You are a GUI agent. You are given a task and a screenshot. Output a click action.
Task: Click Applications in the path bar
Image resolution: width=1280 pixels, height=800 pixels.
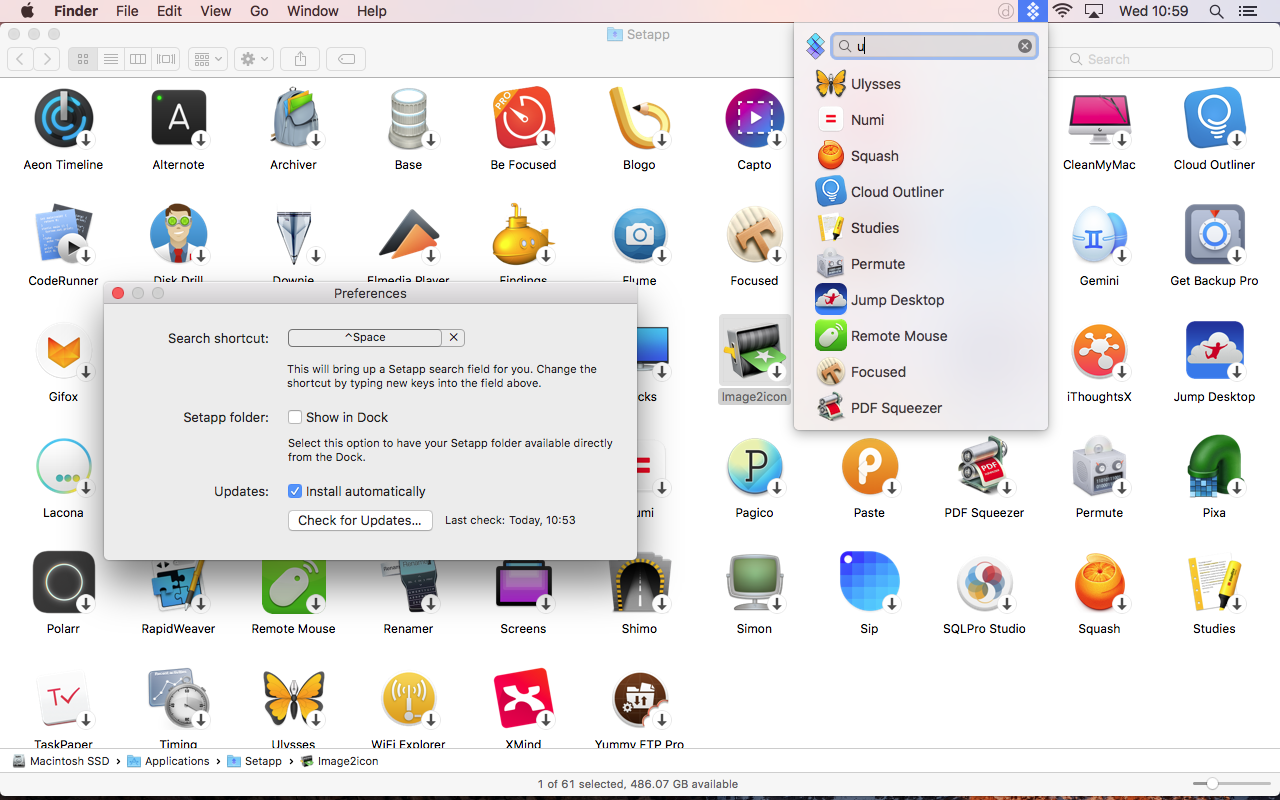168,761
